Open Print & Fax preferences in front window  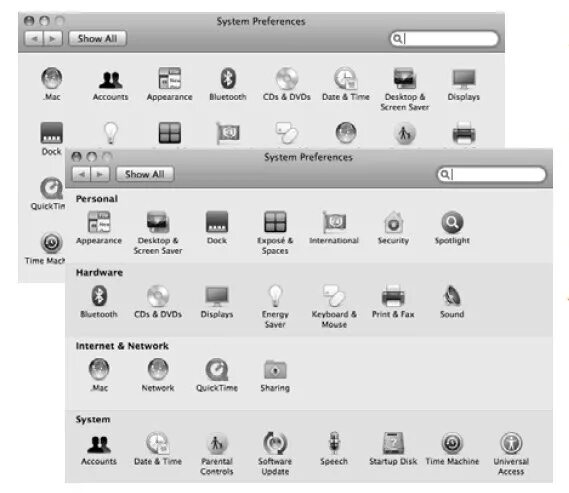(393, 302)
